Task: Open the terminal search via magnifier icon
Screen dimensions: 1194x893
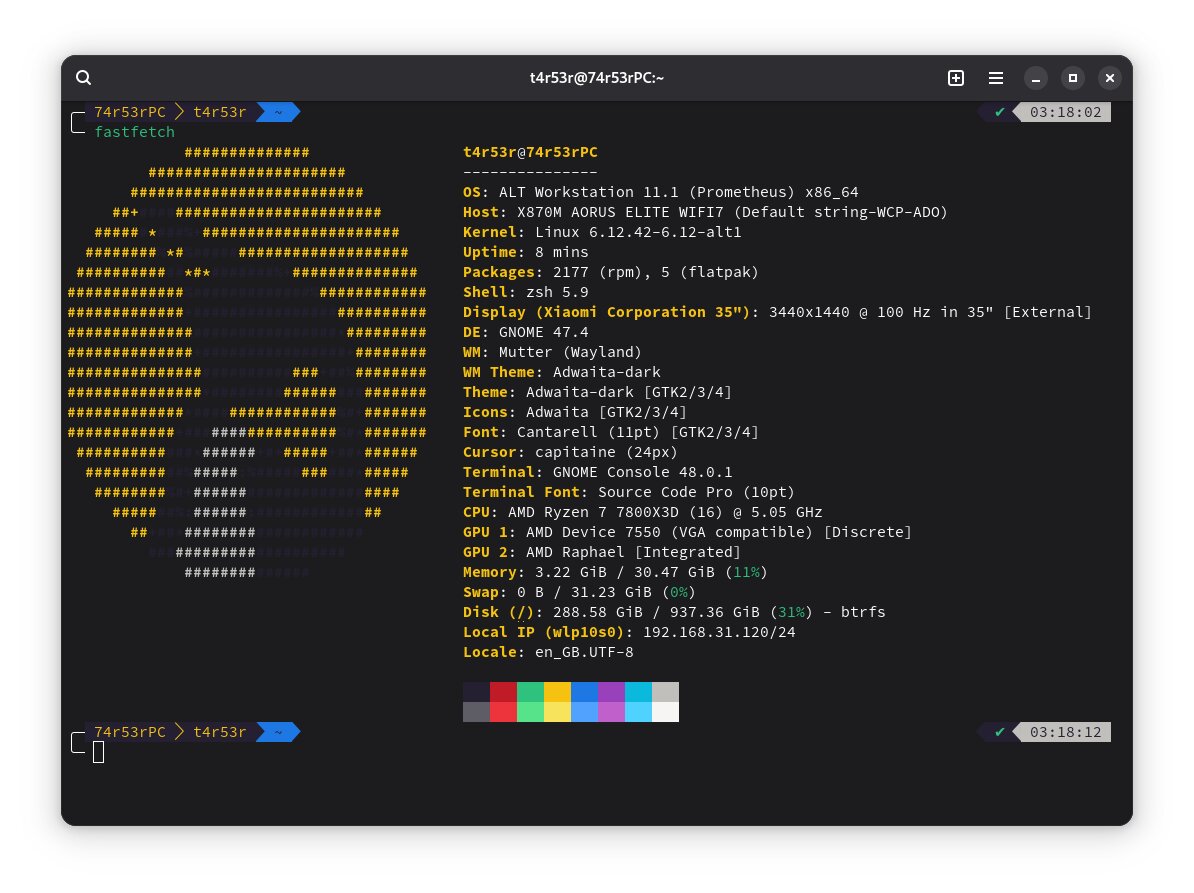Action: point(84,78)
